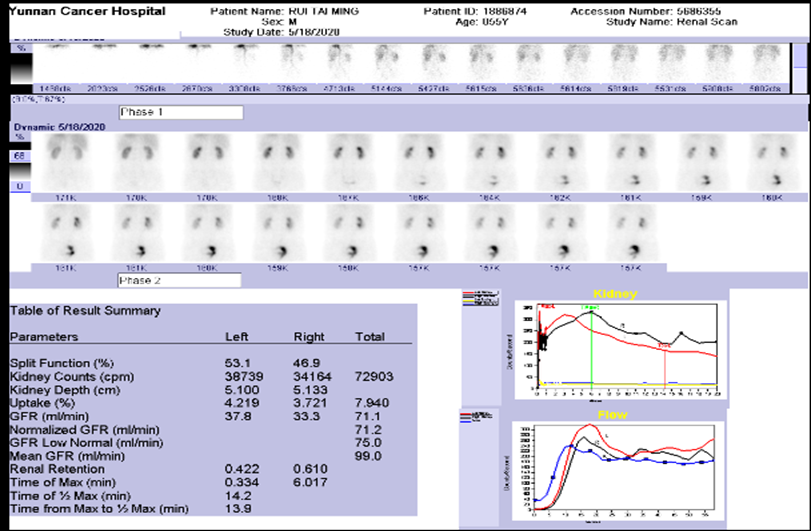Image resolution: width=811 pixels, height=531 pixels.
Task: Click the Left column header
Action: coord(236,337)
